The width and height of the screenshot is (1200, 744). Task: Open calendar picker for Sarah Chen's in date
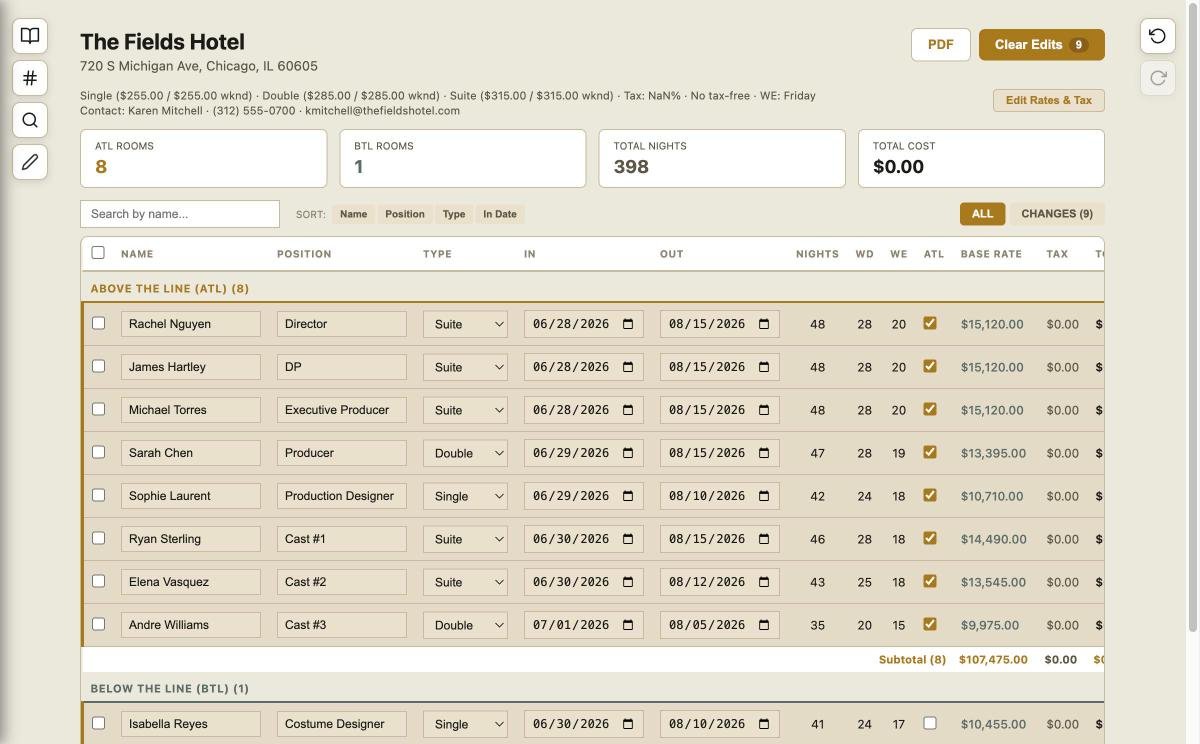coord(628,453)
